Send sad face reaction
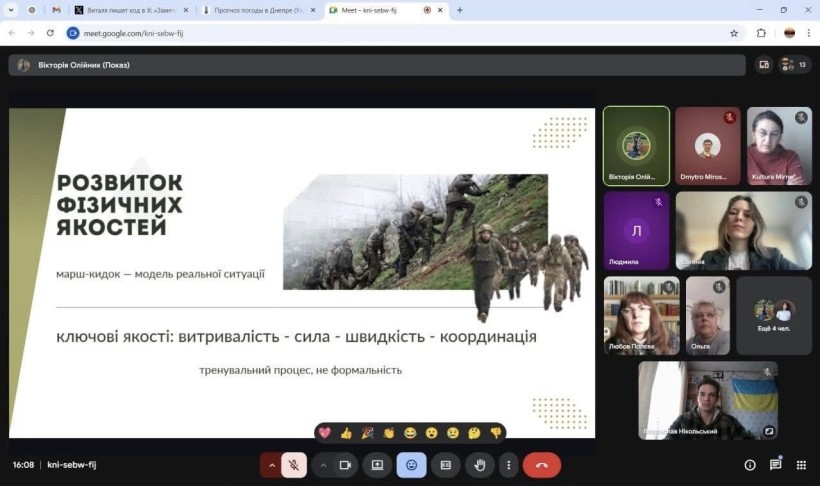This screenshot has width=820, height=486. [453, 433]
